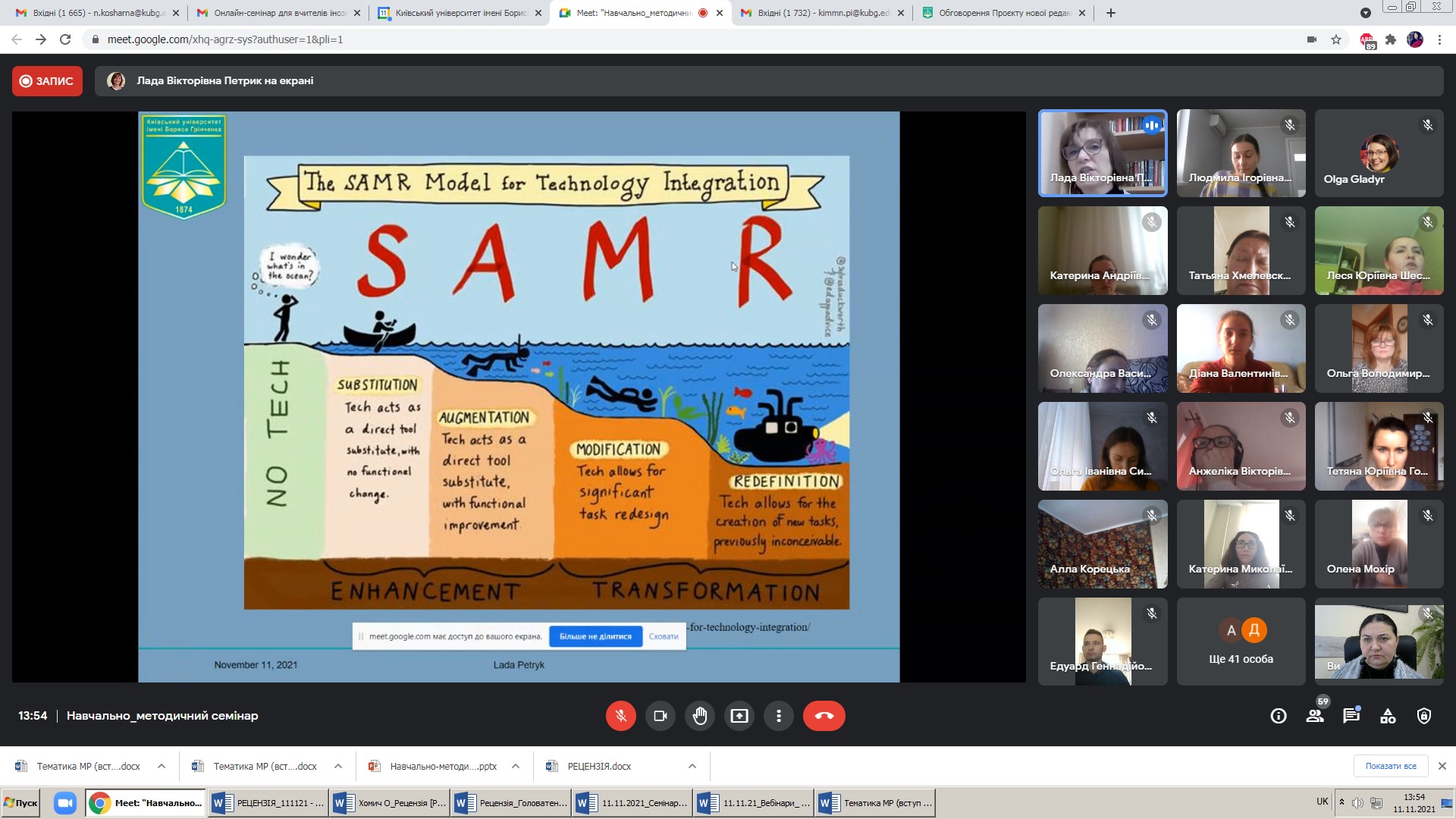Expand options for the РЕЦЕНЗІЯ.docx download

692,766
